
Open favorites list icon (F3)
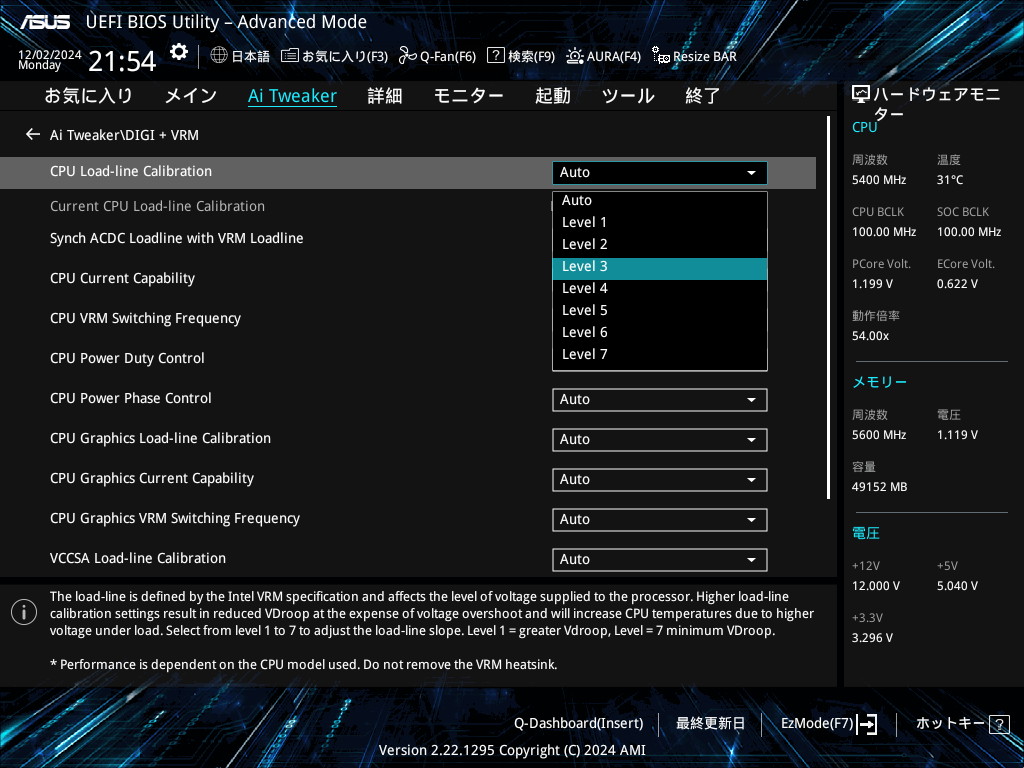pos(289,56)
